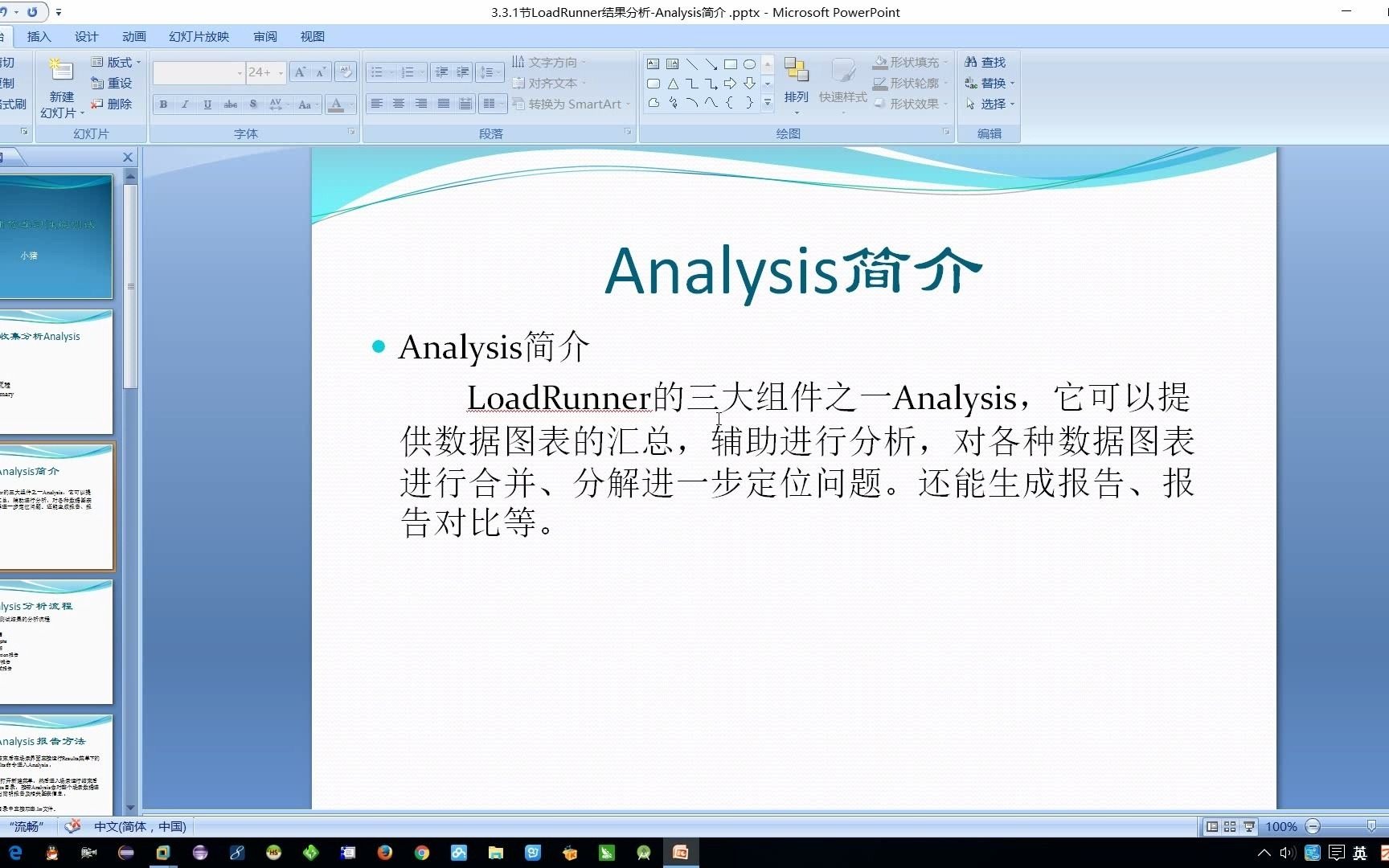Expand the shapes gallery more button
This screenshot has width=1389, height=868.
pyautogui.click(x=768, y=103)
